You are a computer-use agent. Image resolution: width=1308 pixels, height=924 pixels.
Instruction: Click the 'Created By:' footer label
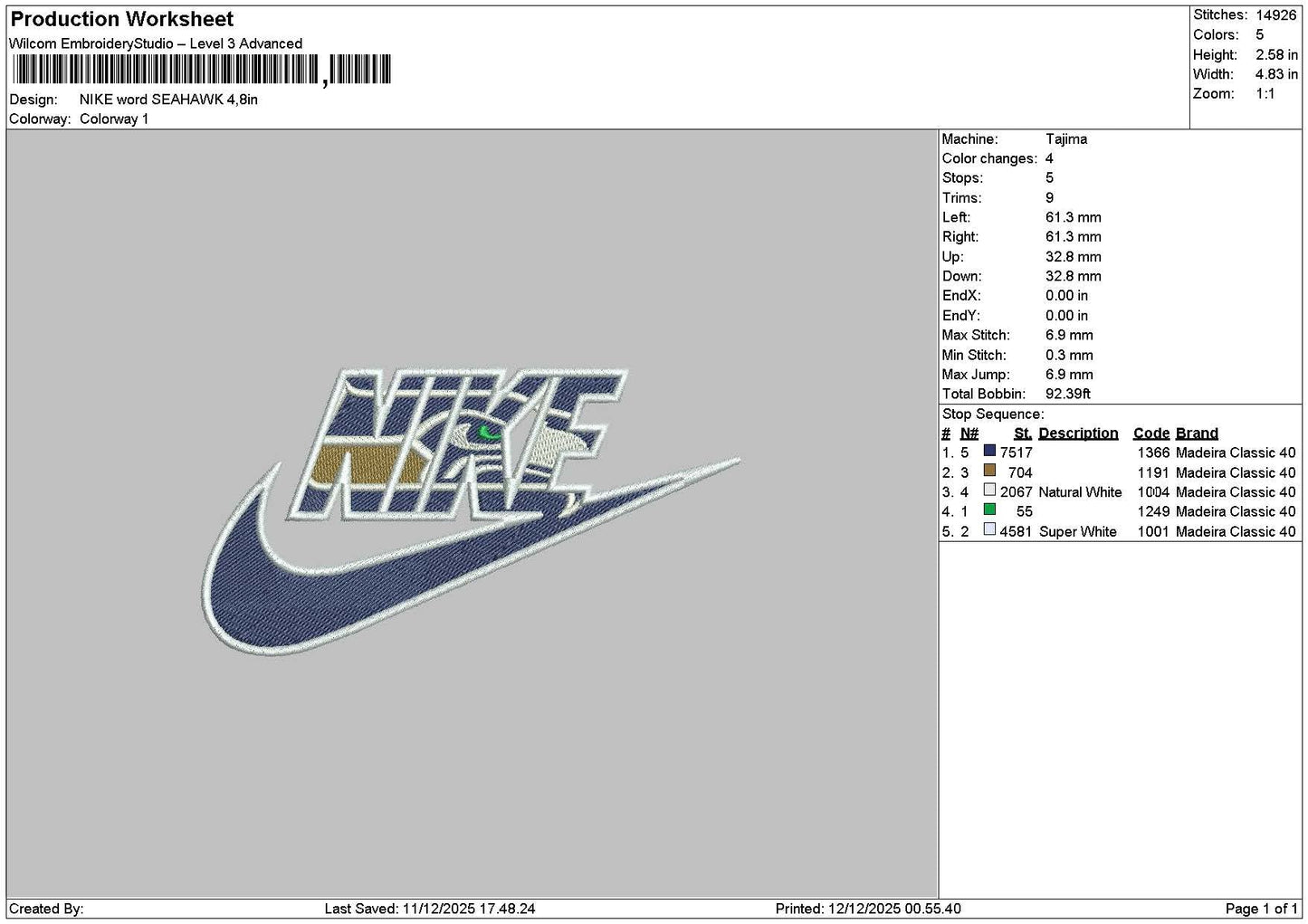46,909
